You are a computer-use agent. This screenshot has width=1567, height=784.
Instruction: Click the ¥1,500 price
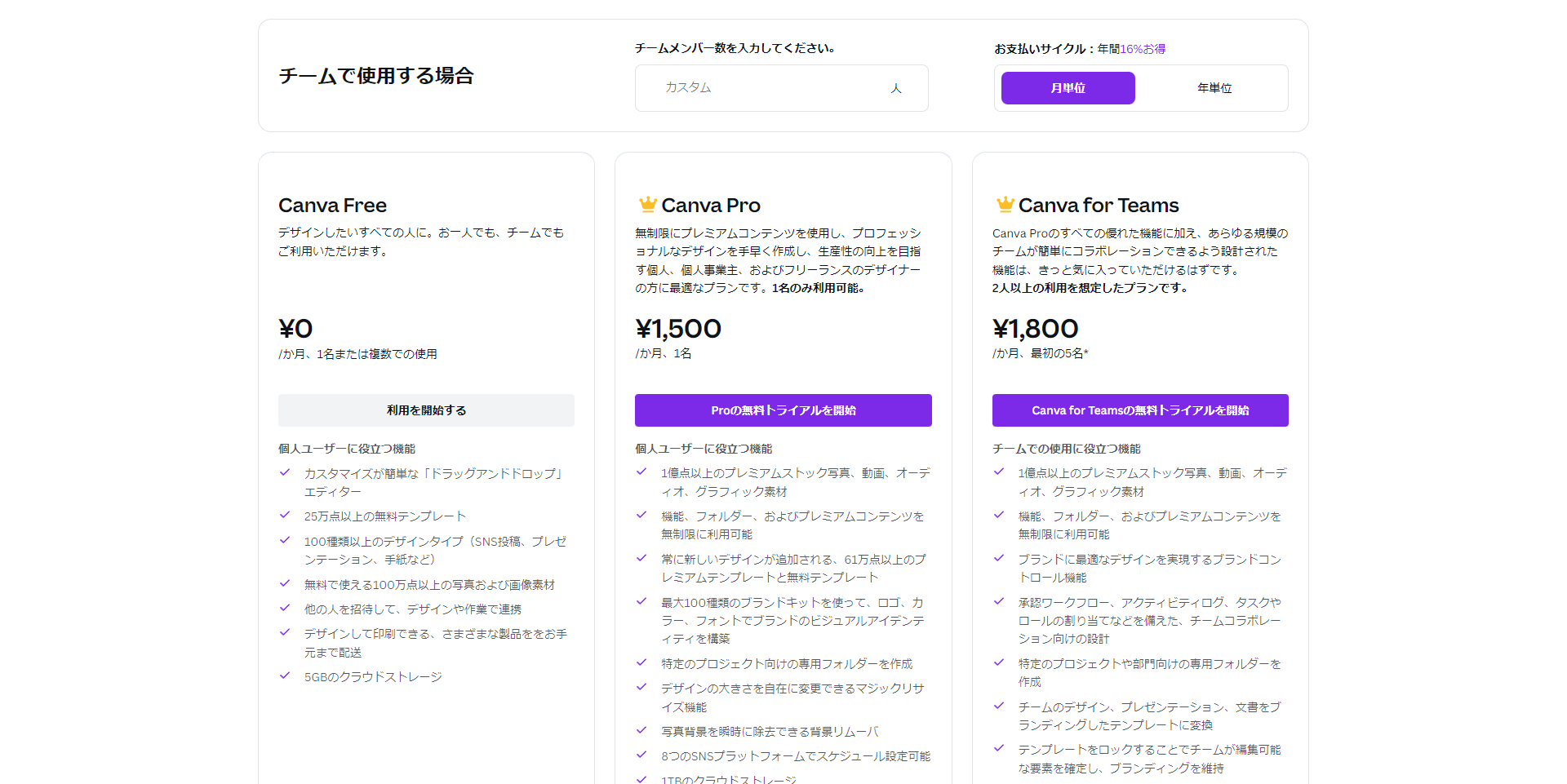[678, 329]
